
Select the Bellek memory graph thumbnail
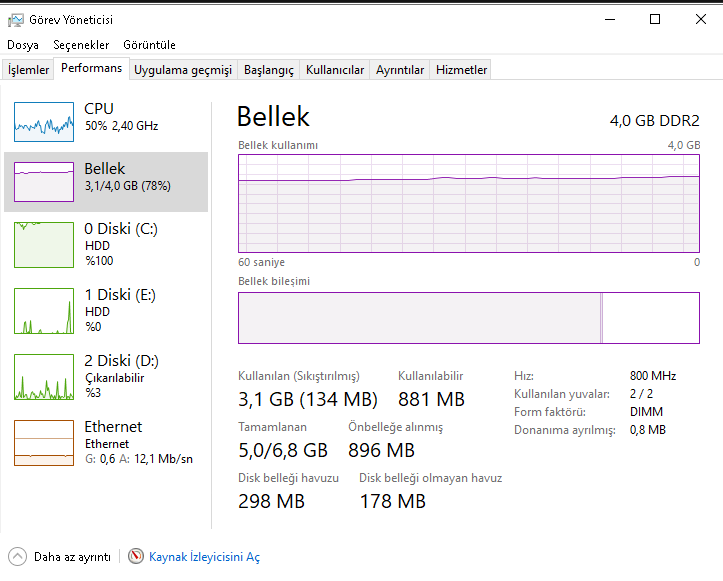tap(44, 181)
